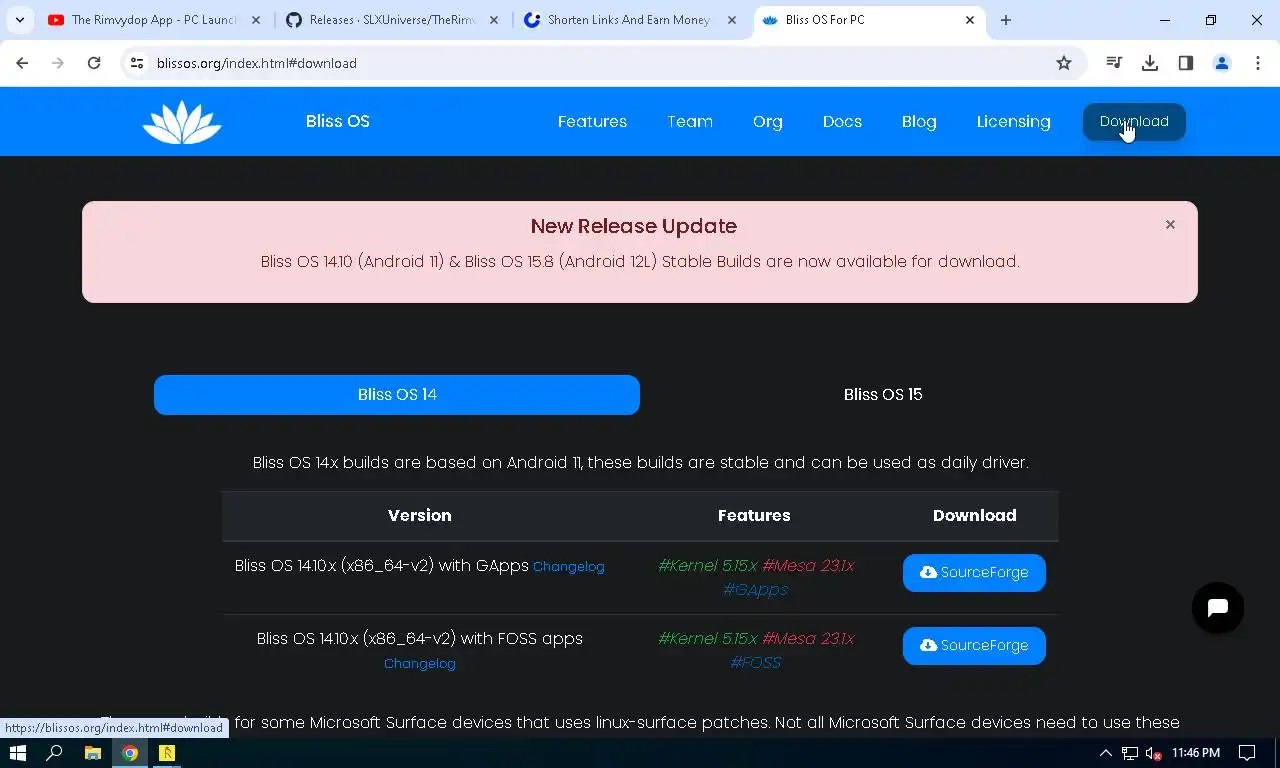Open Windows taskbar search
Viewport: 1280px width, 768px height.
pos(55,753)
